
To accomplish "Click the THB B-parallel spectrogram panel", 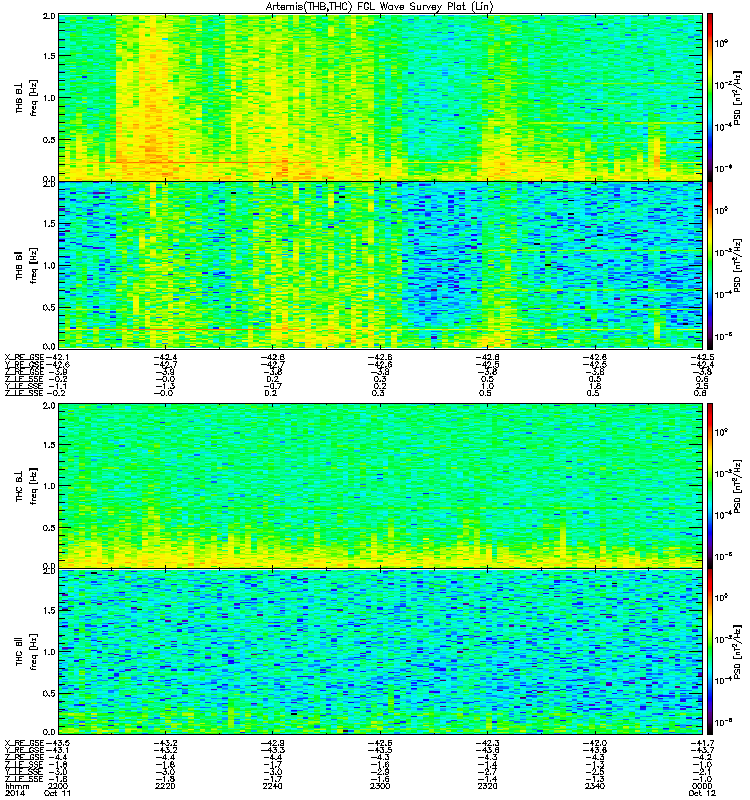I will (x=380, y=265).
